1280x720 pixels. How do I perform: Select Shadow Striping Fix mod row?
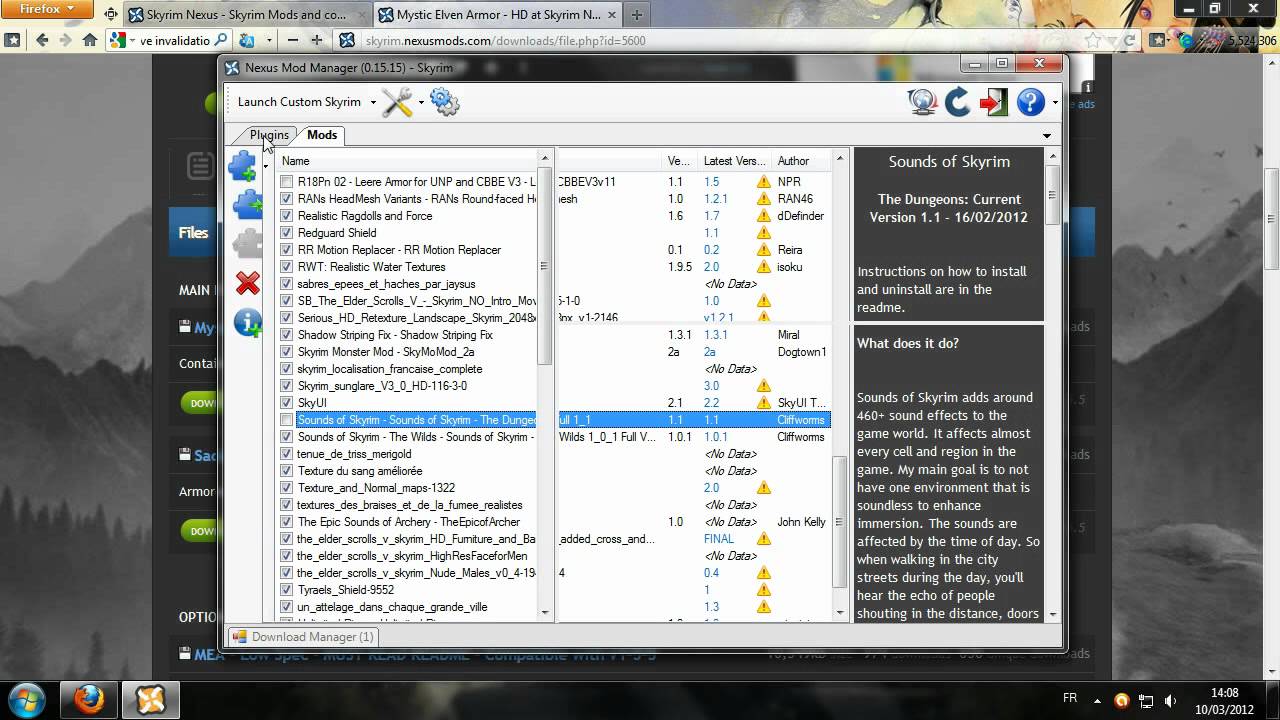(x=555, y=335)
